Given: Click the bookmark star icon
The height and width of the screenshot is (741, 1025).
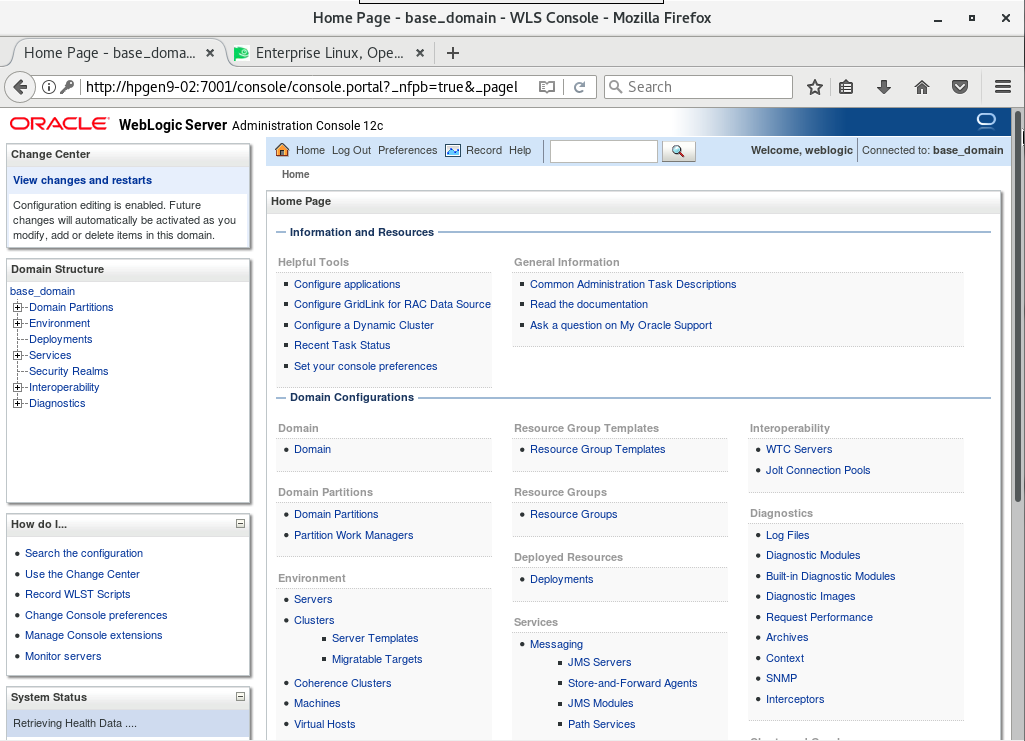Looking at the screenshot, I should pyautogui.click(x=814, y=87).
